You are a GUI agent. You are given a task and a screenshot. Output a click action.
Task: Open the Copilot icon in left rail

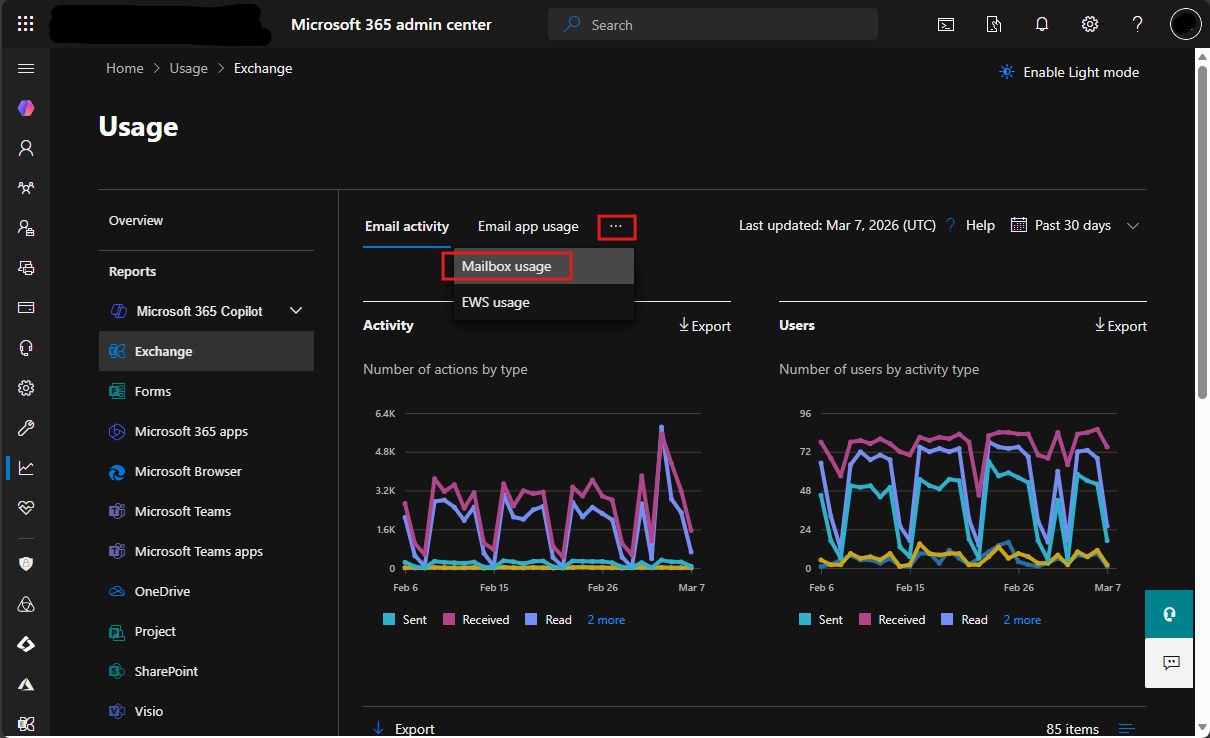tap(26, 108)
